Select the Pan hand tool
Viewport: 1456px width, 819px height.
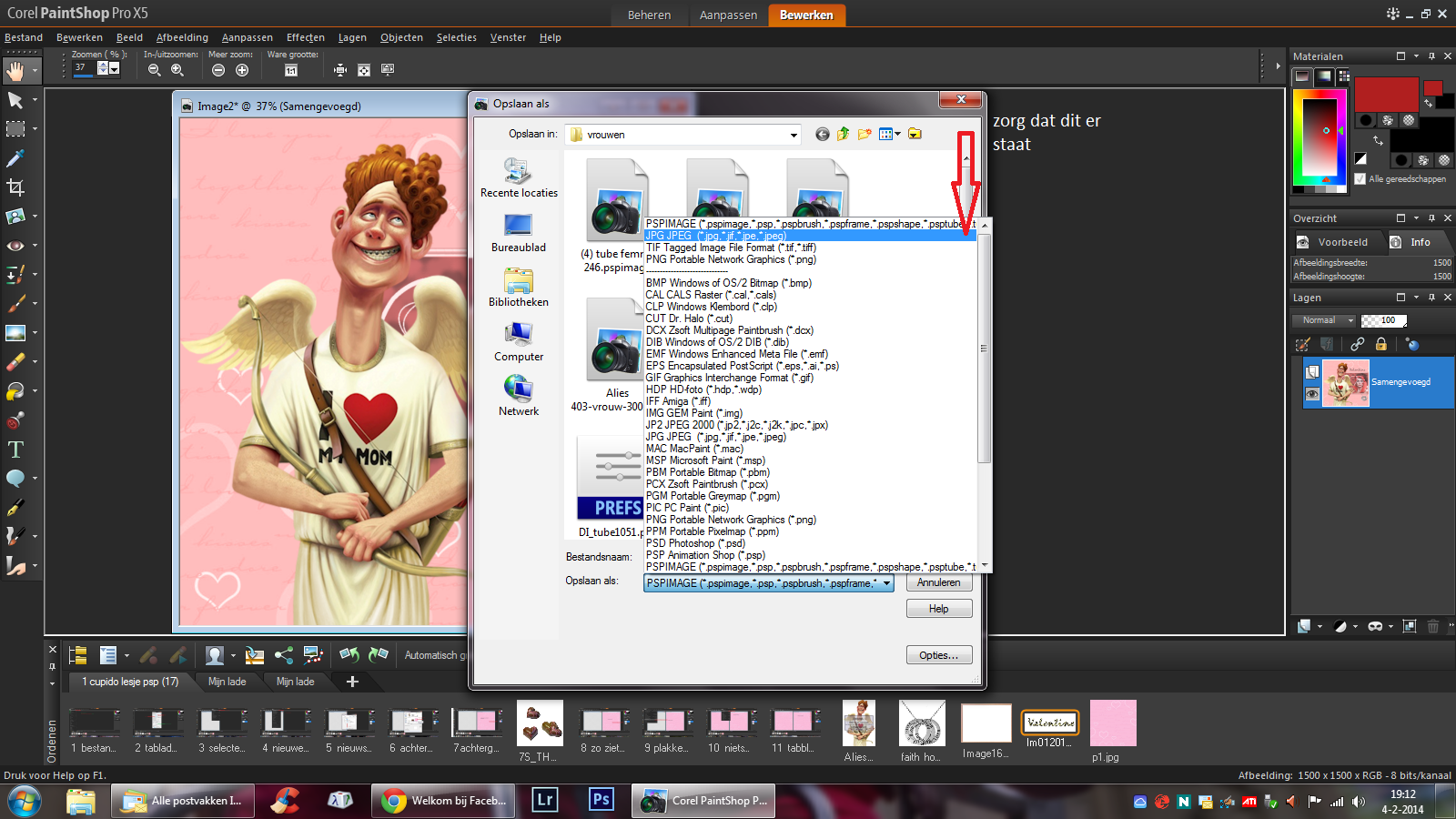pos(15,70)
